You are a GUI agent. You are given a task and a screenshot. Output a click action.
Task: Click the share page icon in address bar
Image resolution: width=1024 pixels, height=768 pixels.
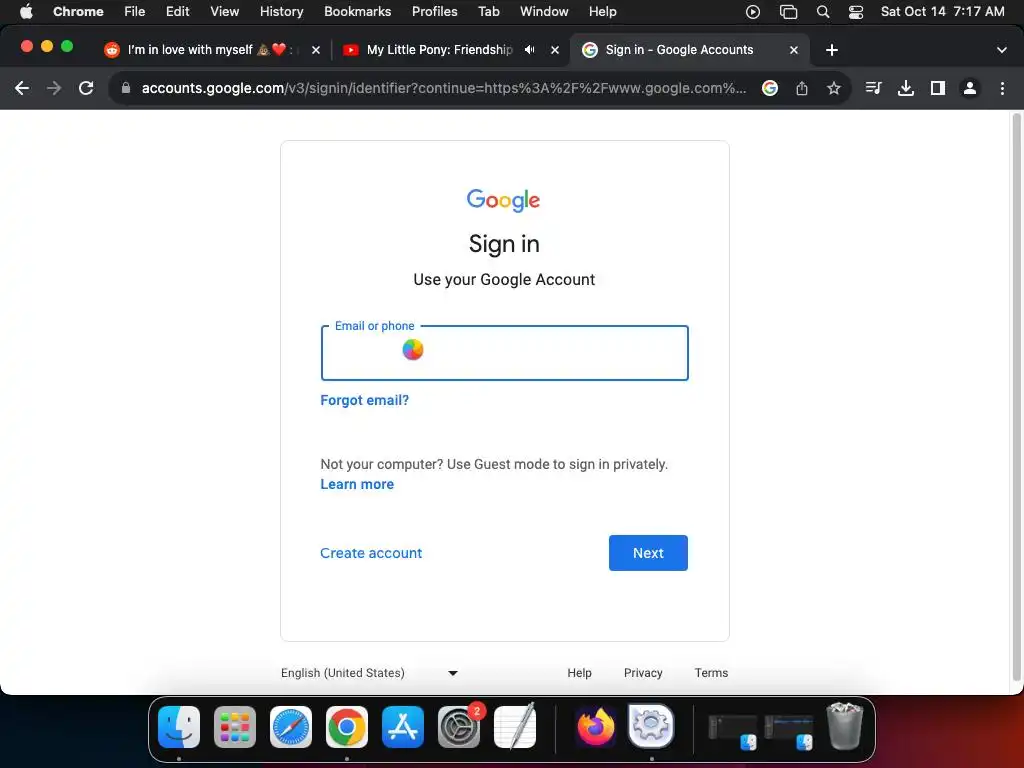coord(802,88)
